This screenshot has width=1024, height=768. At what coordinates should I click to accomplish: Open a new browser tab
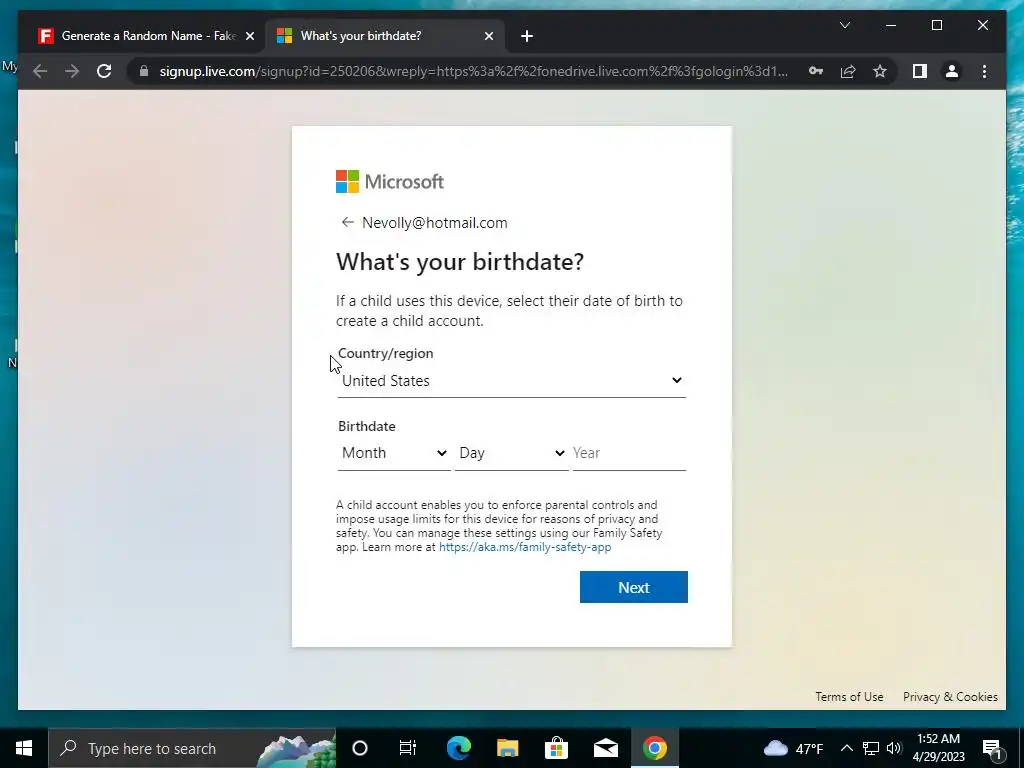(x=527, y=36)
